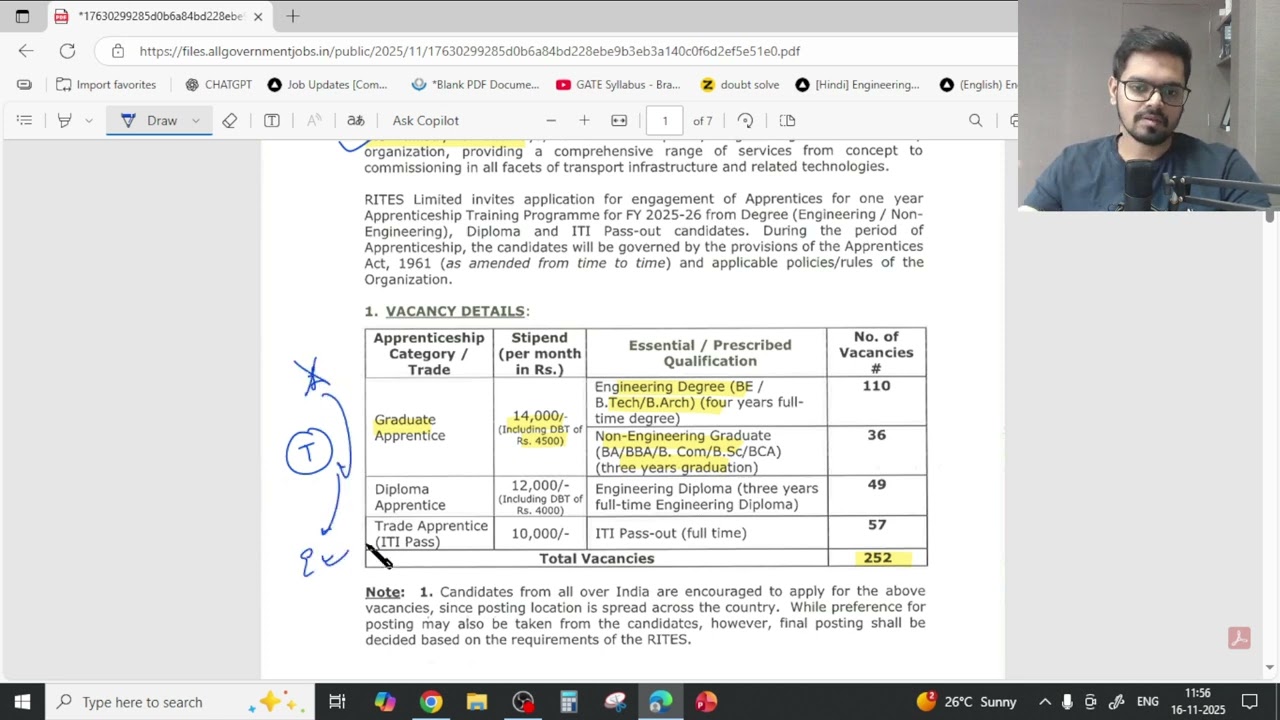Open the notification center icon
Image resolution: width=1280 pixels, height=720 pixels.
coord(1250,702)
